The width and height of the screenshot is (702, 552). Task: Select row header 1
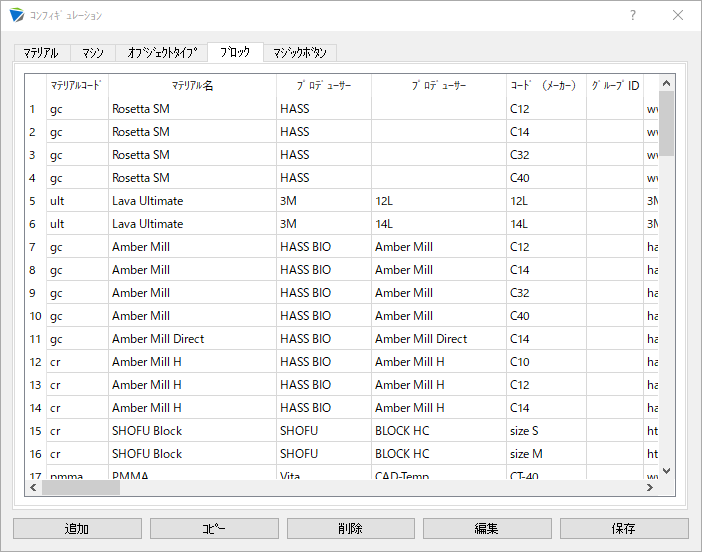point(35,109)
